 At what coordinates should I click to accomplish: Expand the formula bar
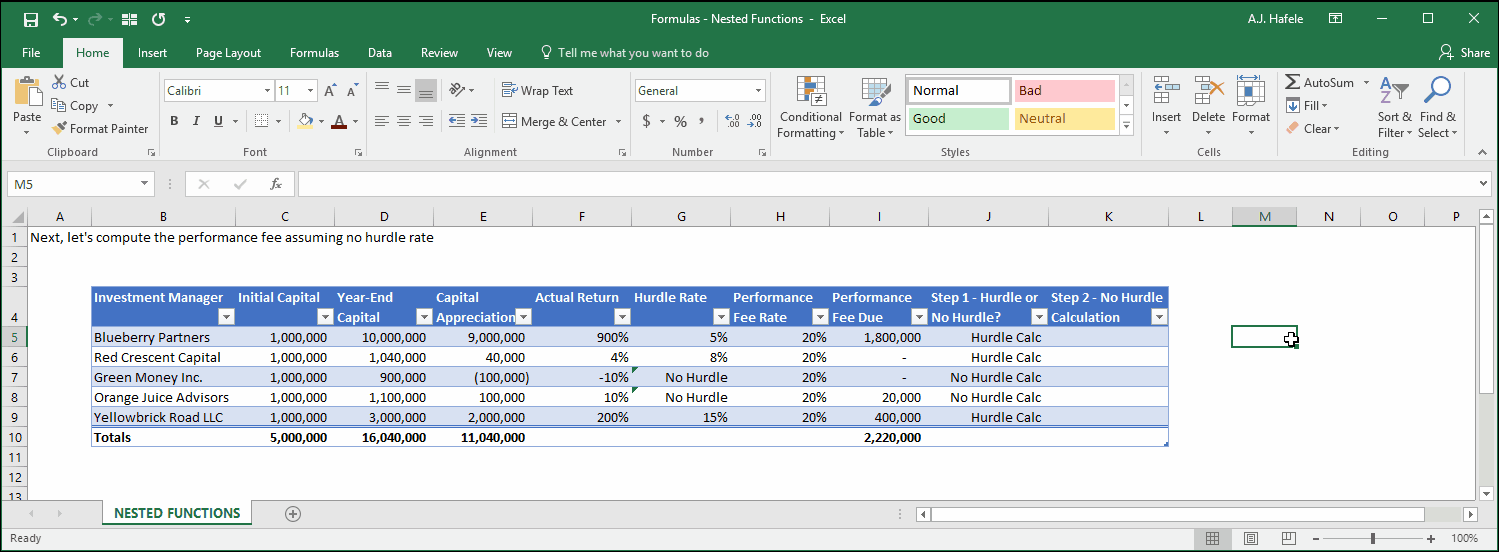point(1484,184)
